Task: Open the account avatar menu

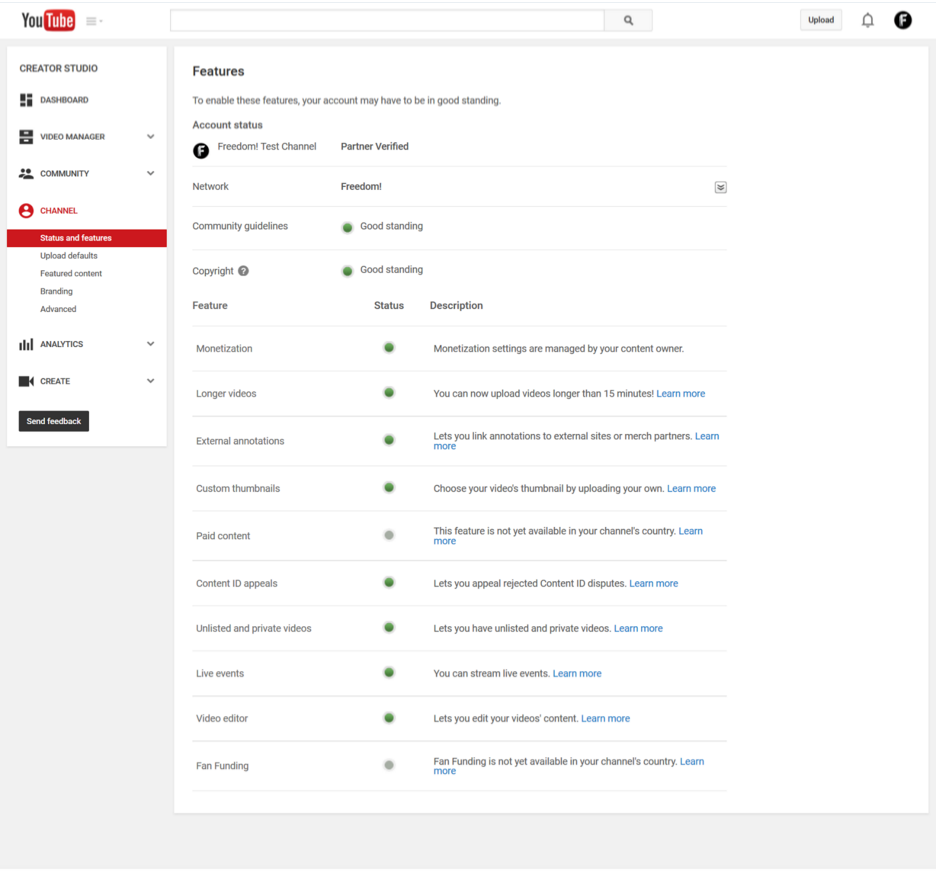Action: click(903, 20)
